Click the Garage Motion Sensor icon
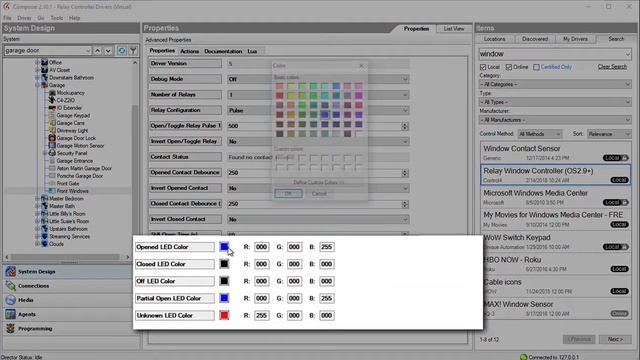Viewport: 640px width, 360px height. (x=52, y=145)
